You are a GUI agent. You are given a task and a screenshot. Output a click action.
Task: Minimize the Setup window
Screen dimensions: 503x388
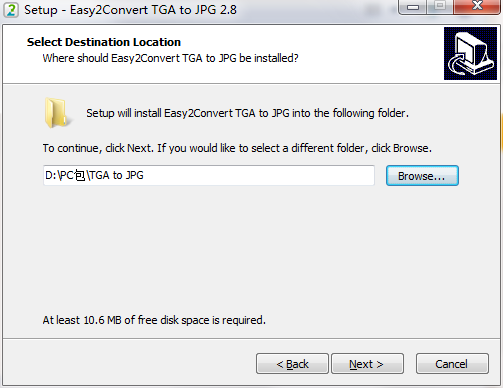click(412, 7)
